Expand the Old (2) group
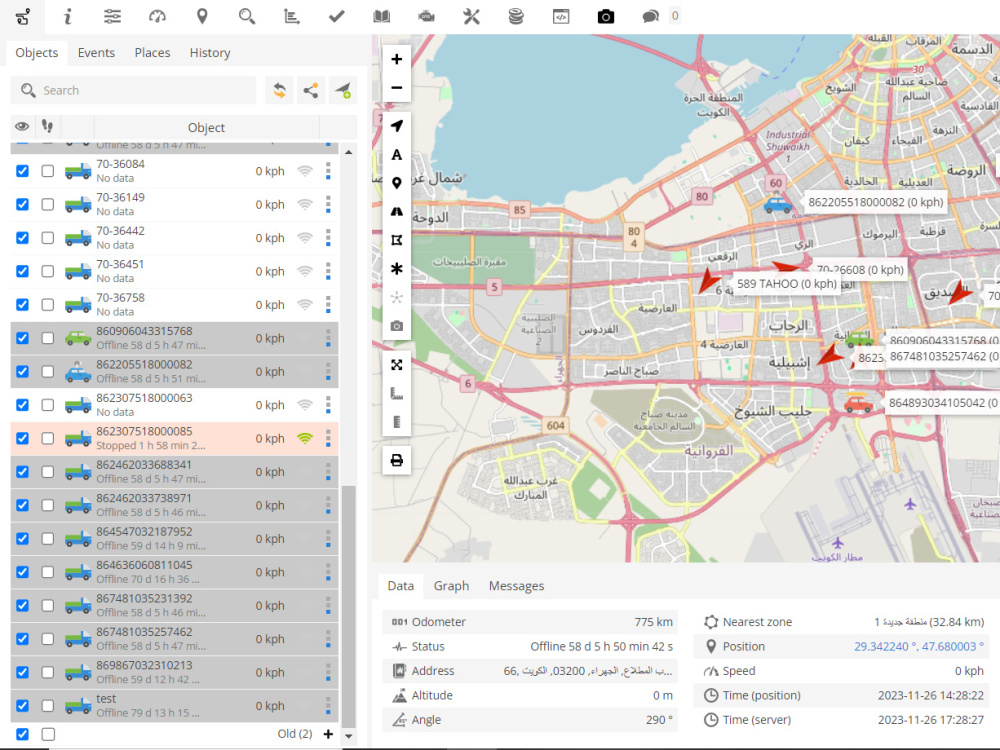1000x750 pixels. [328, 734]
